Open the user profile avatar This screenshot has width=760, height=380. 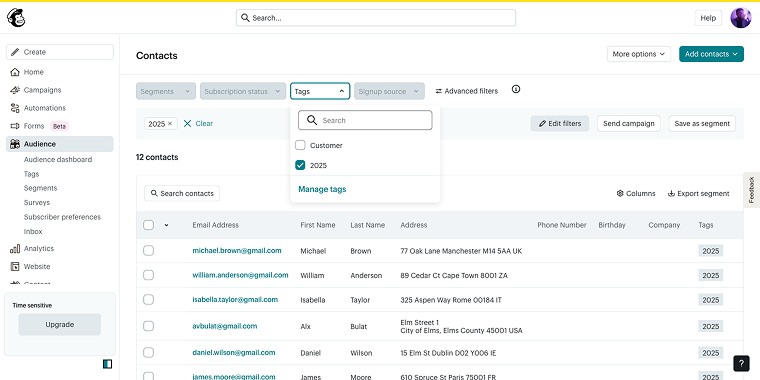point(741,18)
